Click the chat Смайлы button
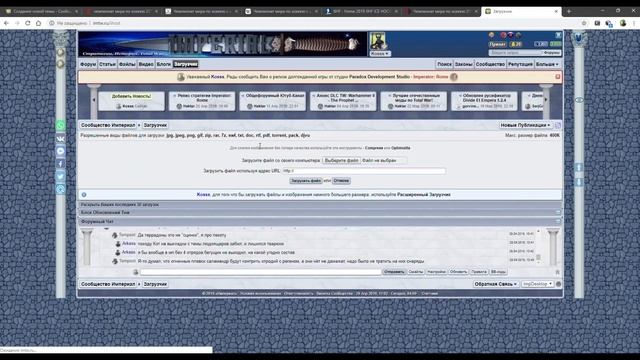This screenshot has height=360, width=640. (416, 272)
